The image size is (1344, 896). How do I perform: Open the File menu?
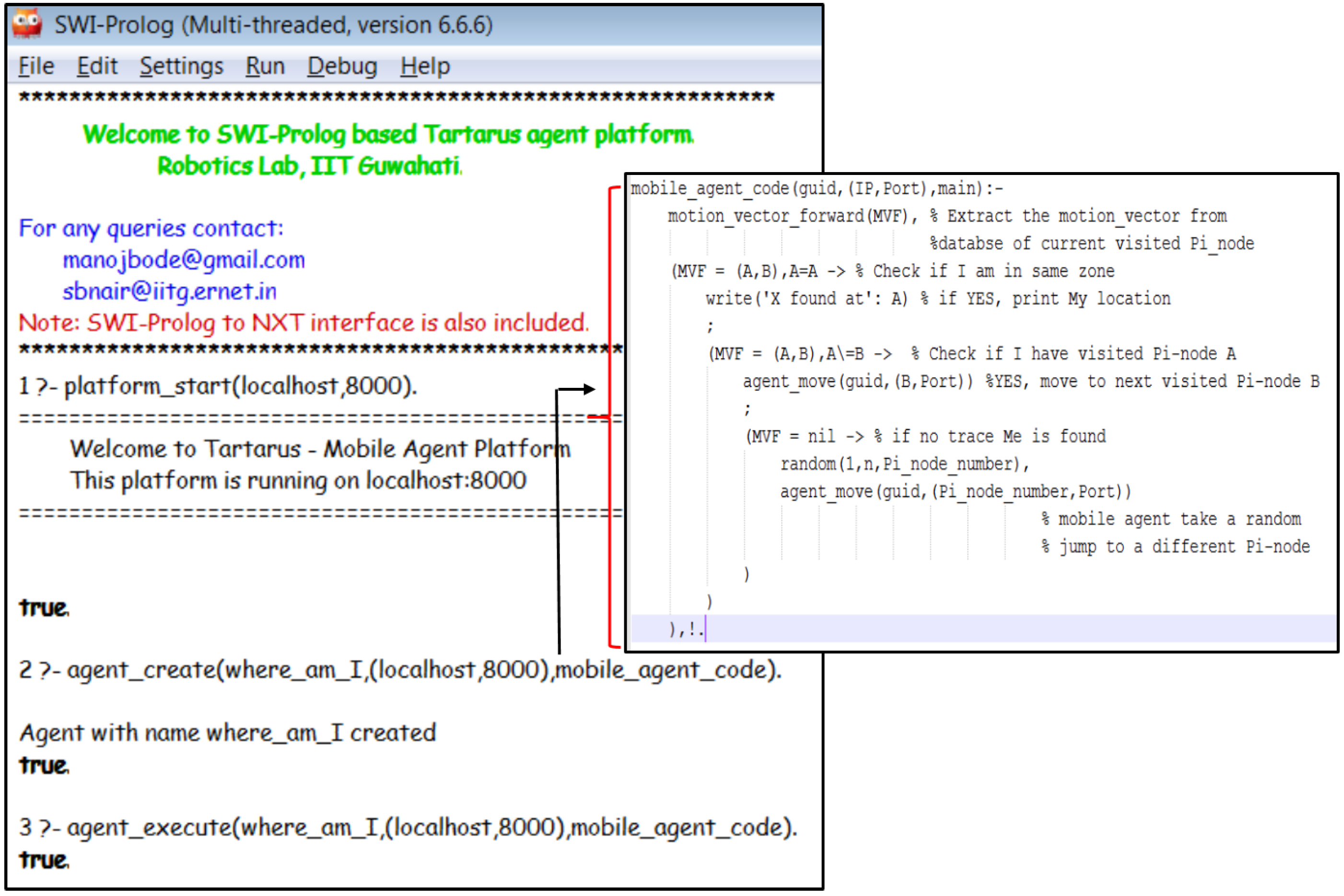36,66
